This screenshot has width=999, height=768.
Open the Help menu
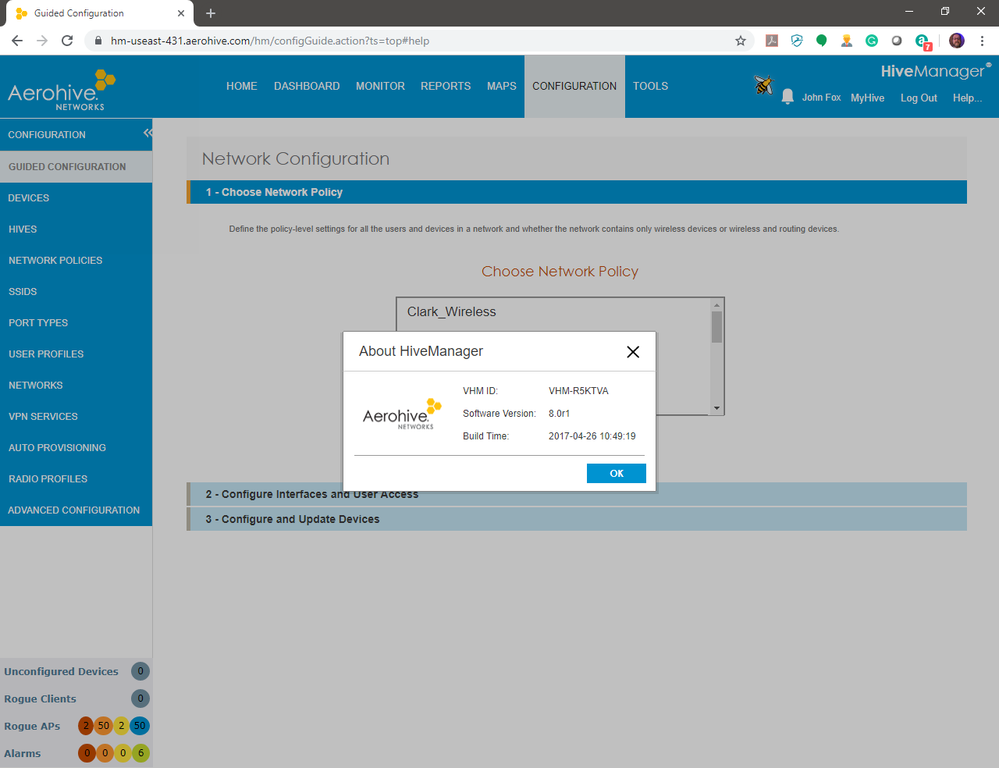[967, 98]
